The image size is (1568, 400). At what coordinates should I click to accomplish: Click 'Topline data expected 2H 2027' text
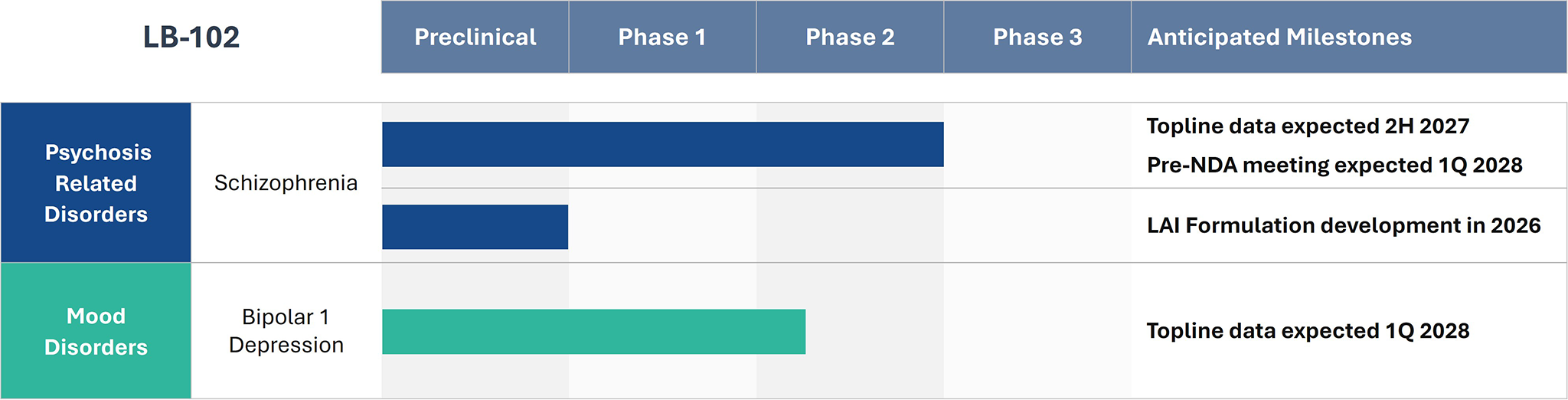(1308, 126)
